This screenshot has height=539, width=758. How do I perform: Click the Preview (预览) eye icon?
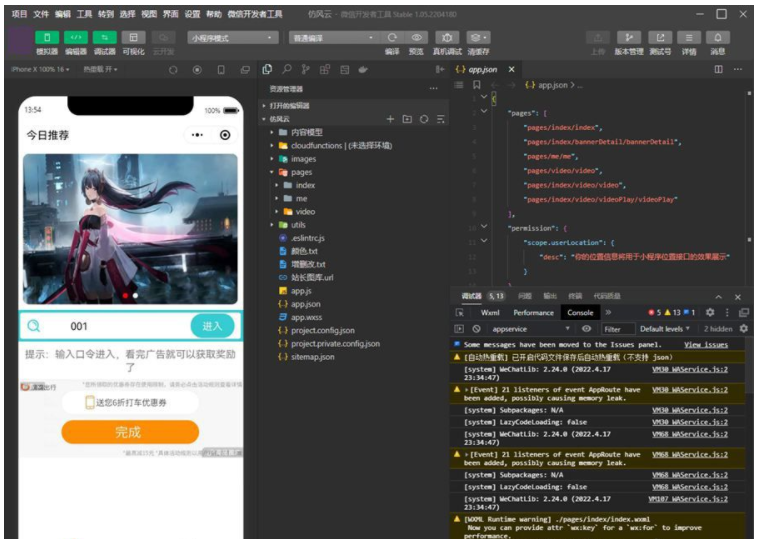pyautogui.click(x=417, y=38)
